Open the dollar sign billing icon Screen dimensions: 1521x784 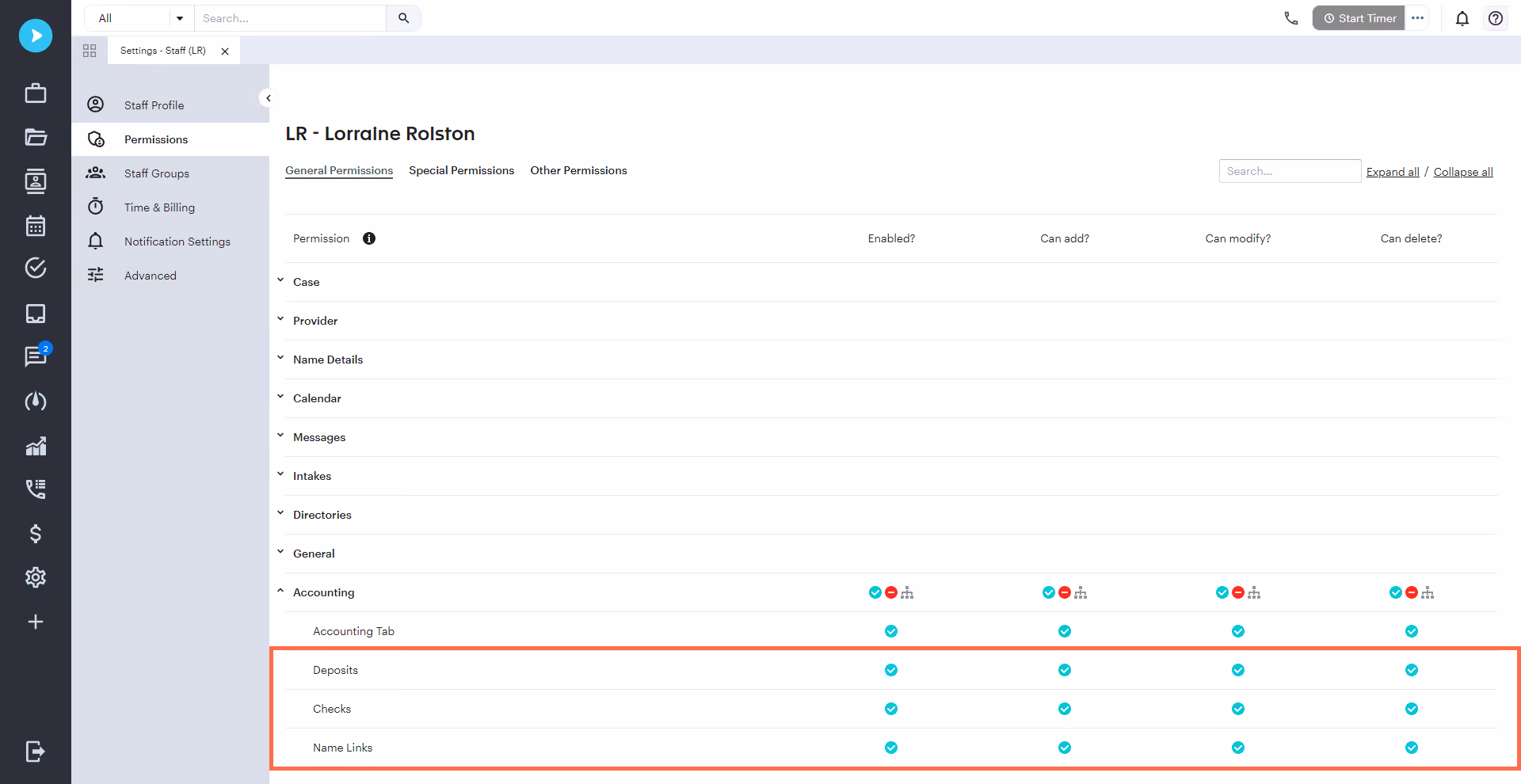click(36, 534)
